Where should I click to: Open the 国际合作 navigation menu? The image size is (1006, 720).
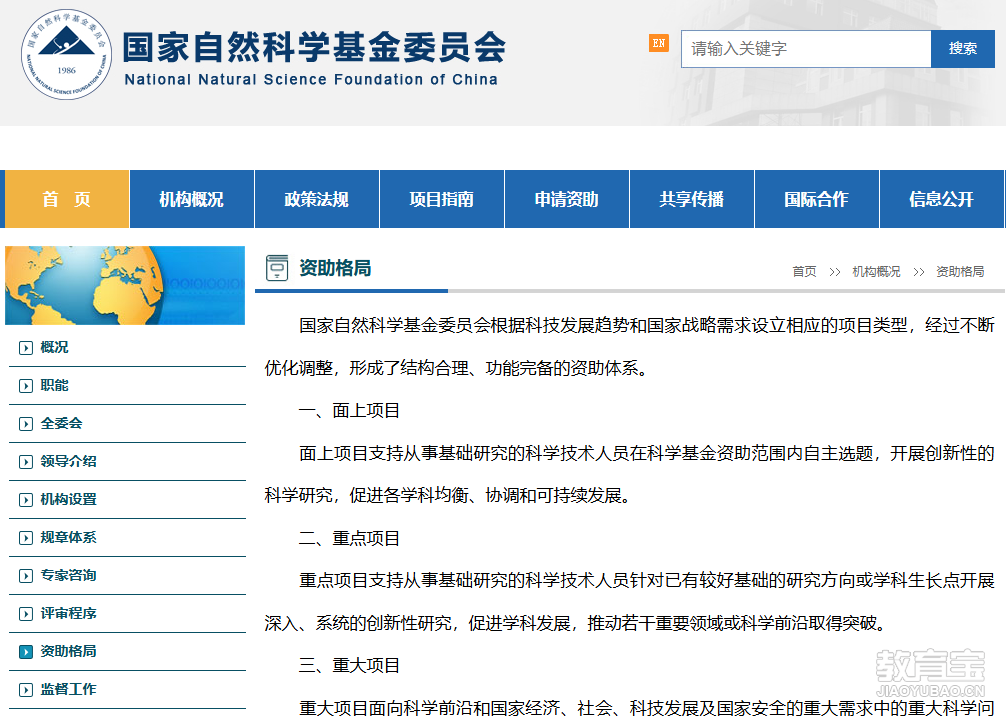(x=817, y=199)
